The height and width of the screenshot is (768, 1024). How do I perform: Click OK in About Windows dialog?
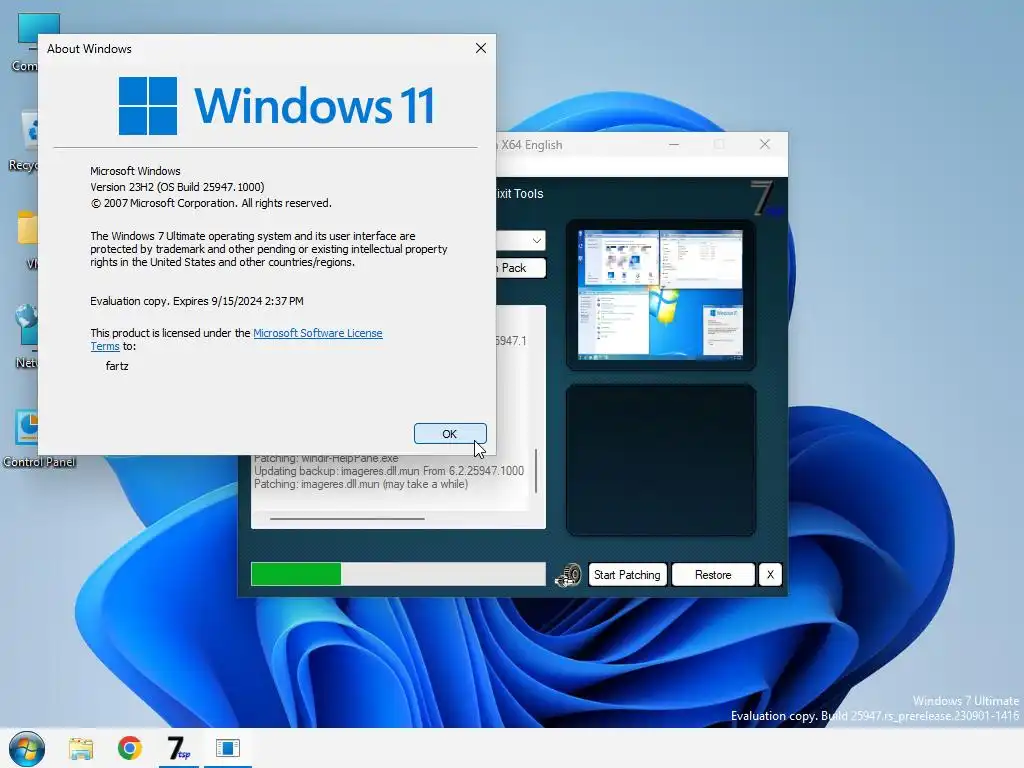[450, 434]
